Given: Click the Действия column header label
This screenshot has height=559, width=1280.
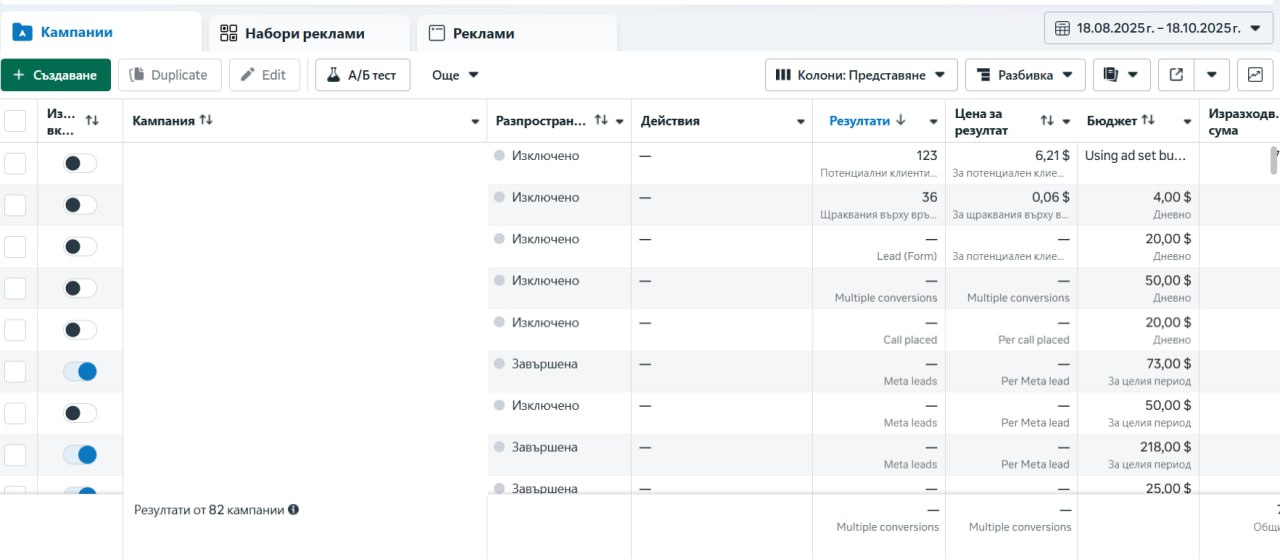Looking at the screenshot, I should tap(670, 121).
